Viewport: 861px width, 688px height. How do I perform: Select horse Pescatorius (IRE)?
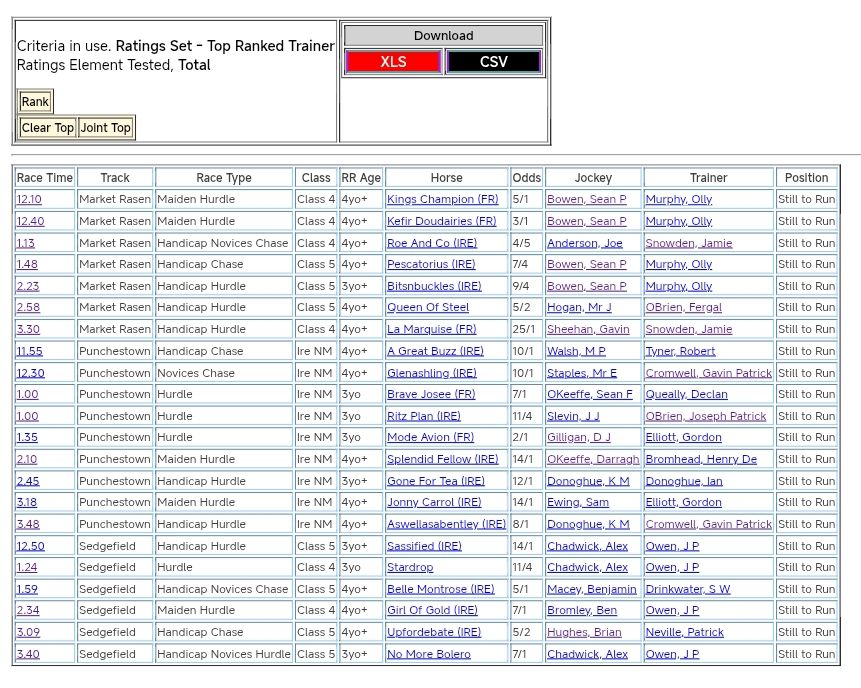pos(431,265)
